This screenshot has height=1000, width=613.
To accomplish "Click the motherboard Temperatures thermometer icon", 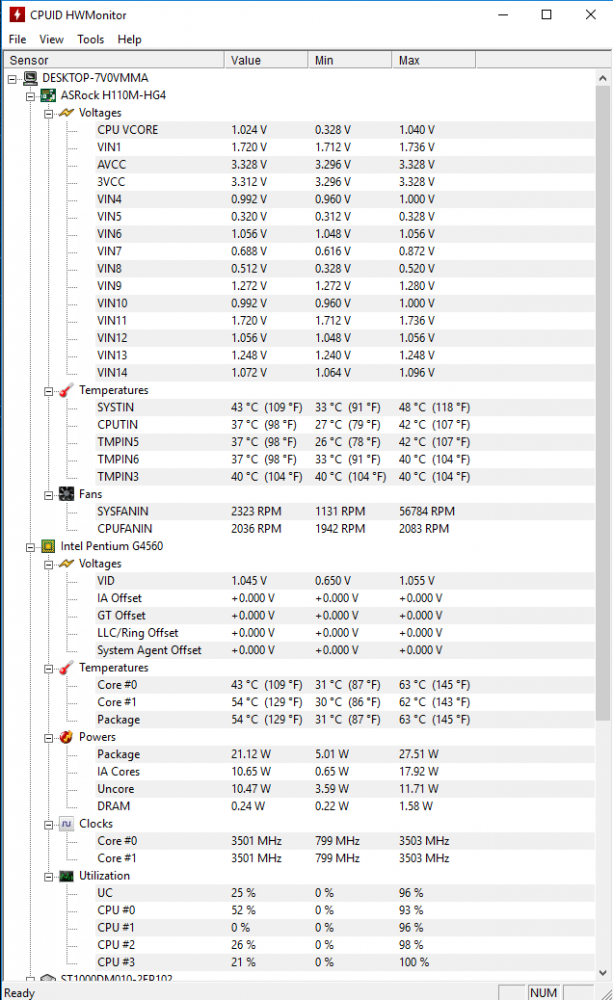I will pyautogui.click(x=66, y=390).
